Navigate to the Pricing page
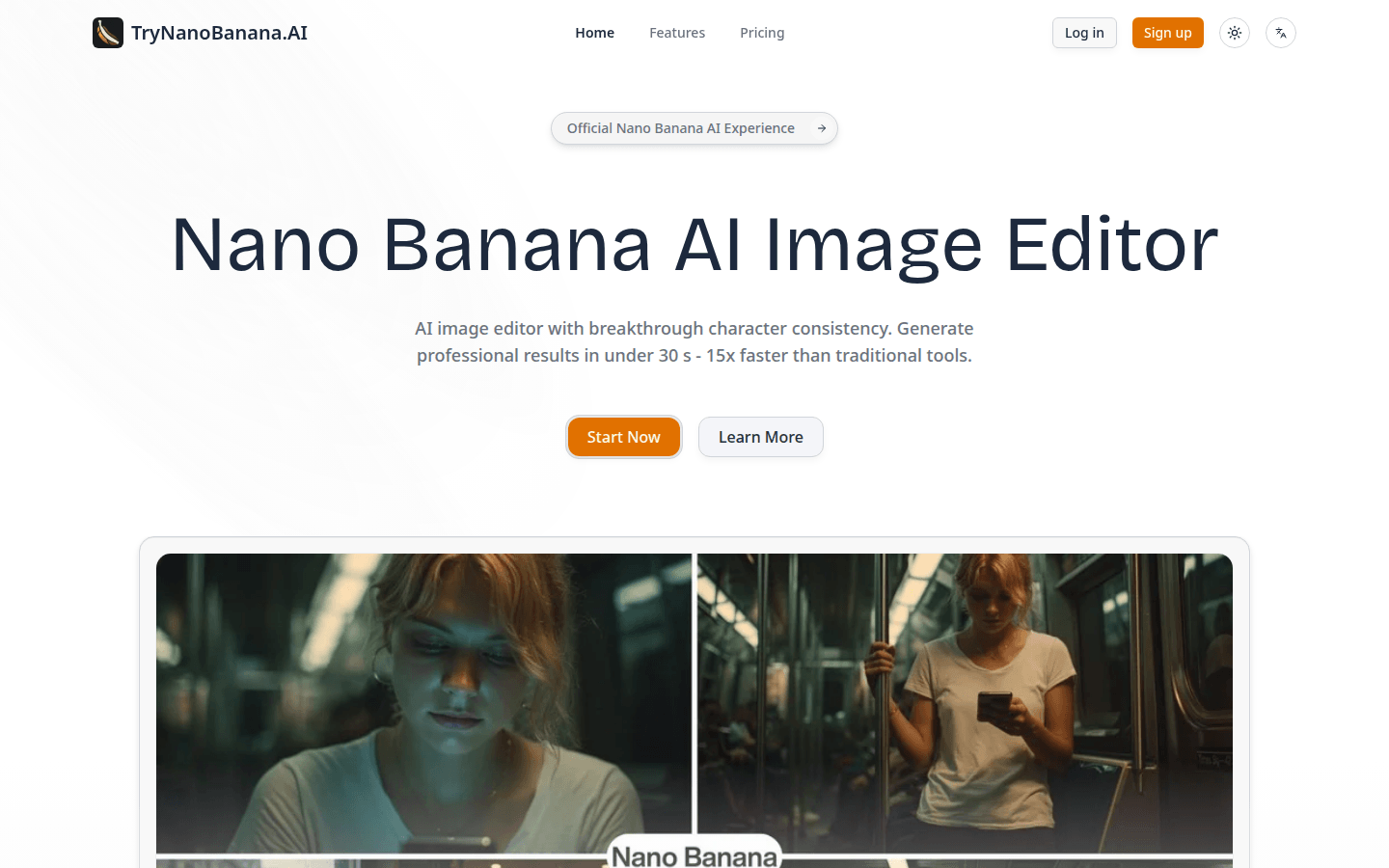Screen dimensions: 1389x868 (762, 33)
